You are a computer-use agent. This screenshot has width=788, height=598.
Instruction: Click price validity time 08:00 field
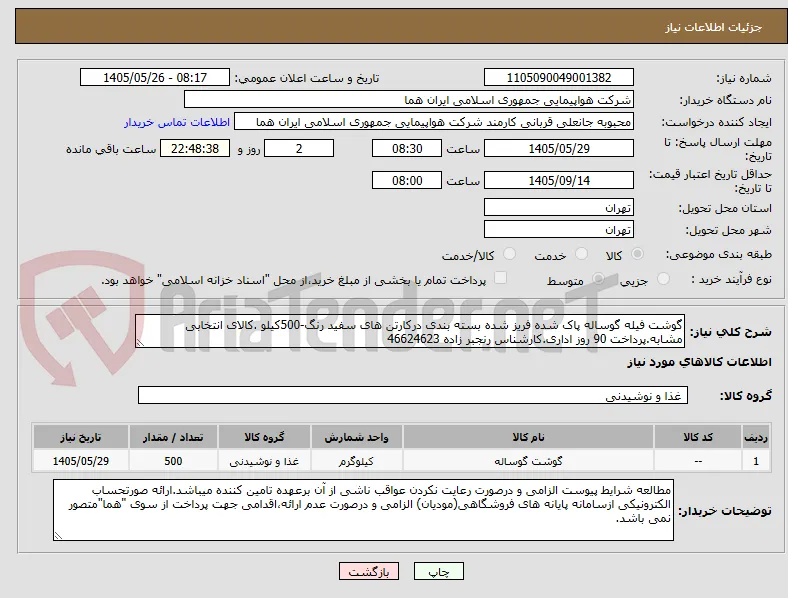[x=407, y=180]
